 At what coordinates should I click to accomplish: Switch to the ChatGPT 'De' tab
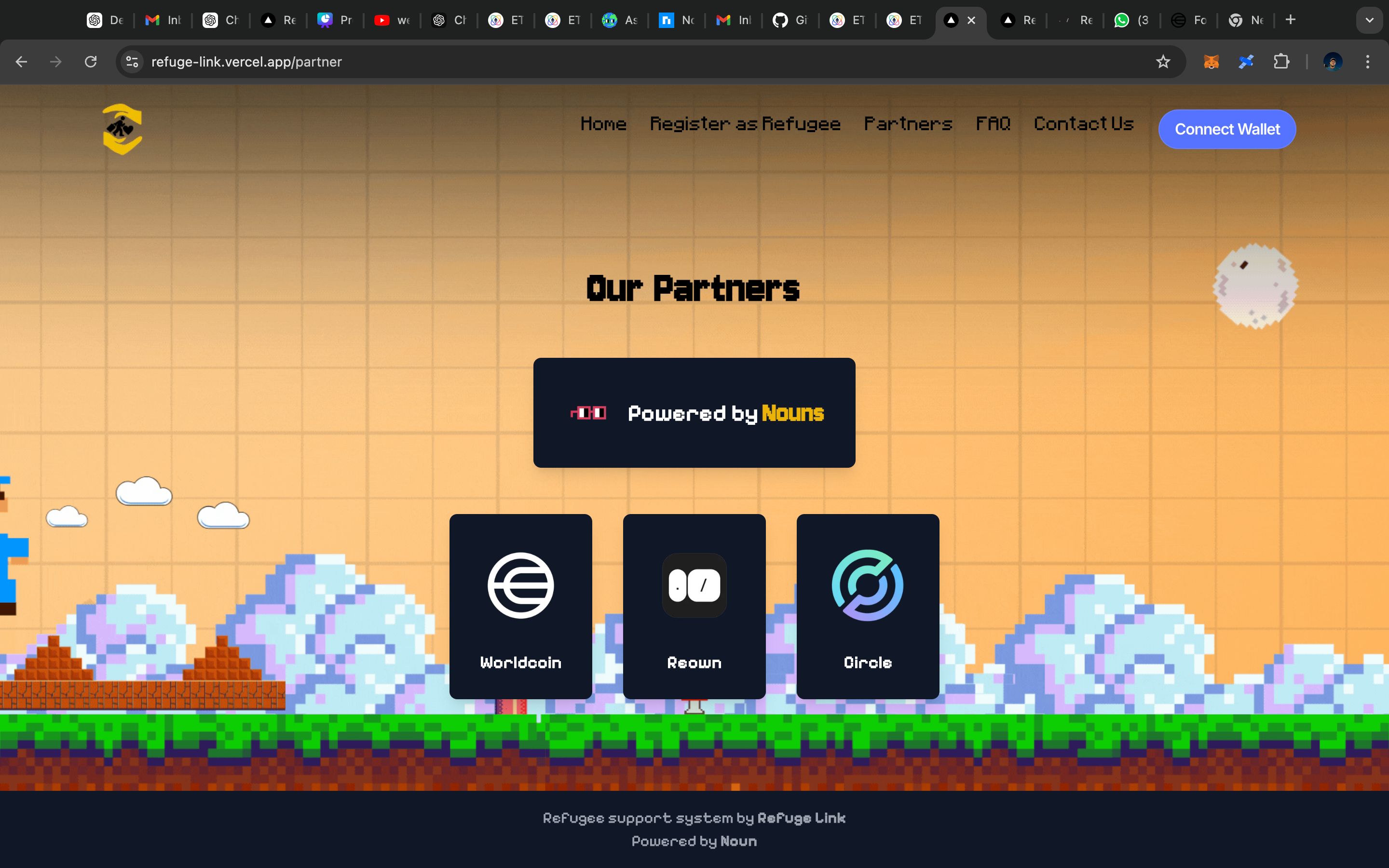pyautogui.click(x=106, y=20)
